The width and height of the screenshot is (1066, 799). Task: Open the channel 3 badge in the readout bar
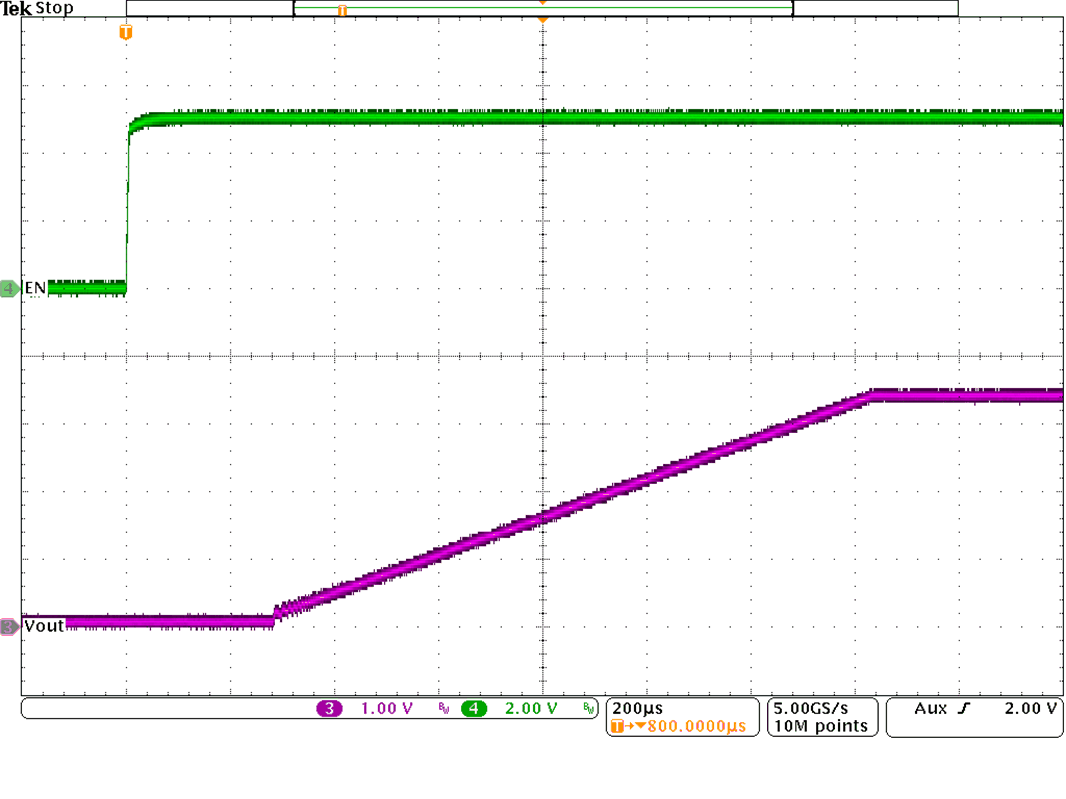point(330,708)
